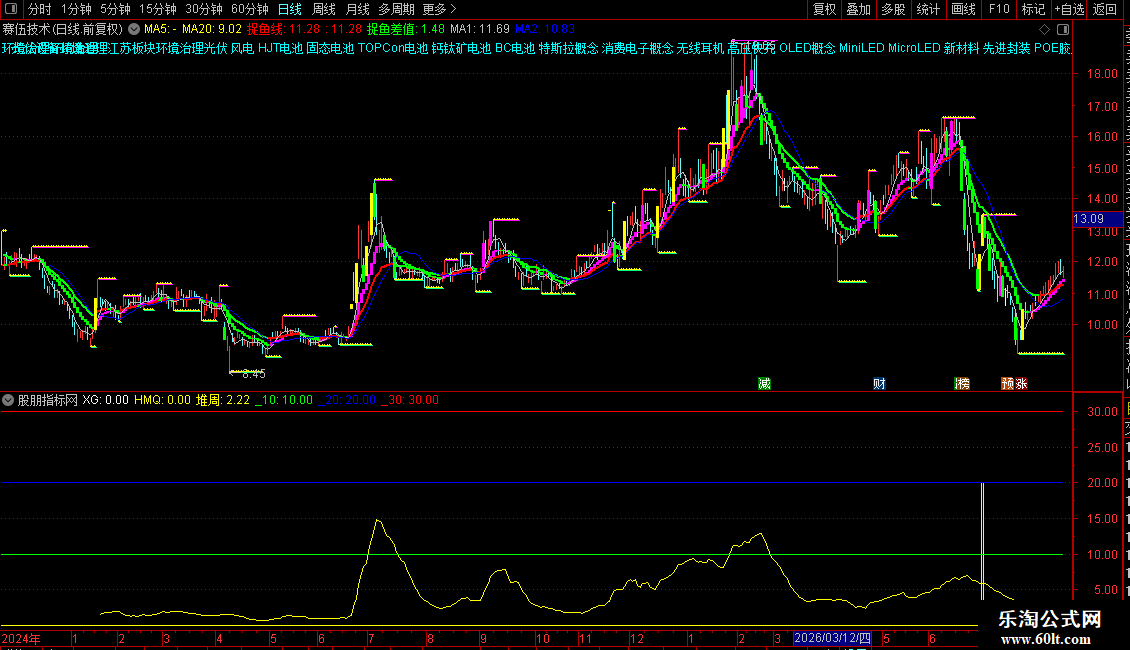Click the 堆周: 2.22 indicator value
The image size is (1130, 650).
pos(223,400)
